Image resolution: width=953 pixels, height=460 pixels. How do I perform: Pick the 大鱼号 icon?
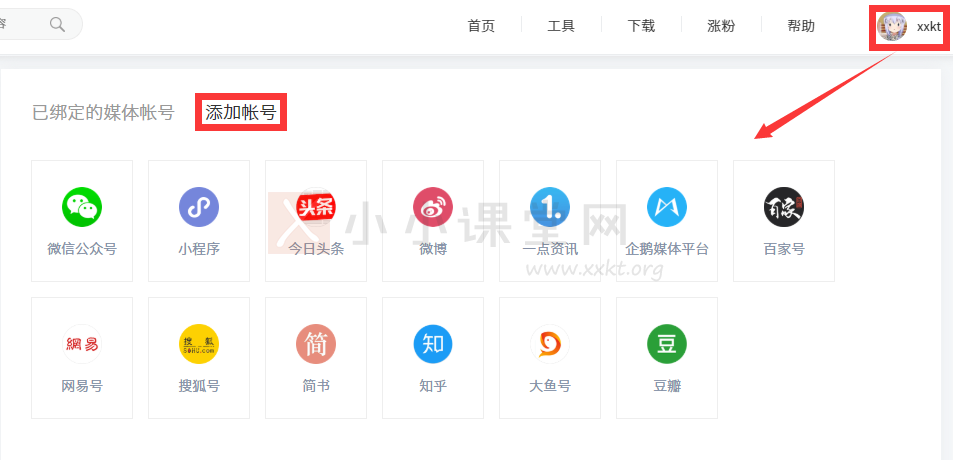550,344
